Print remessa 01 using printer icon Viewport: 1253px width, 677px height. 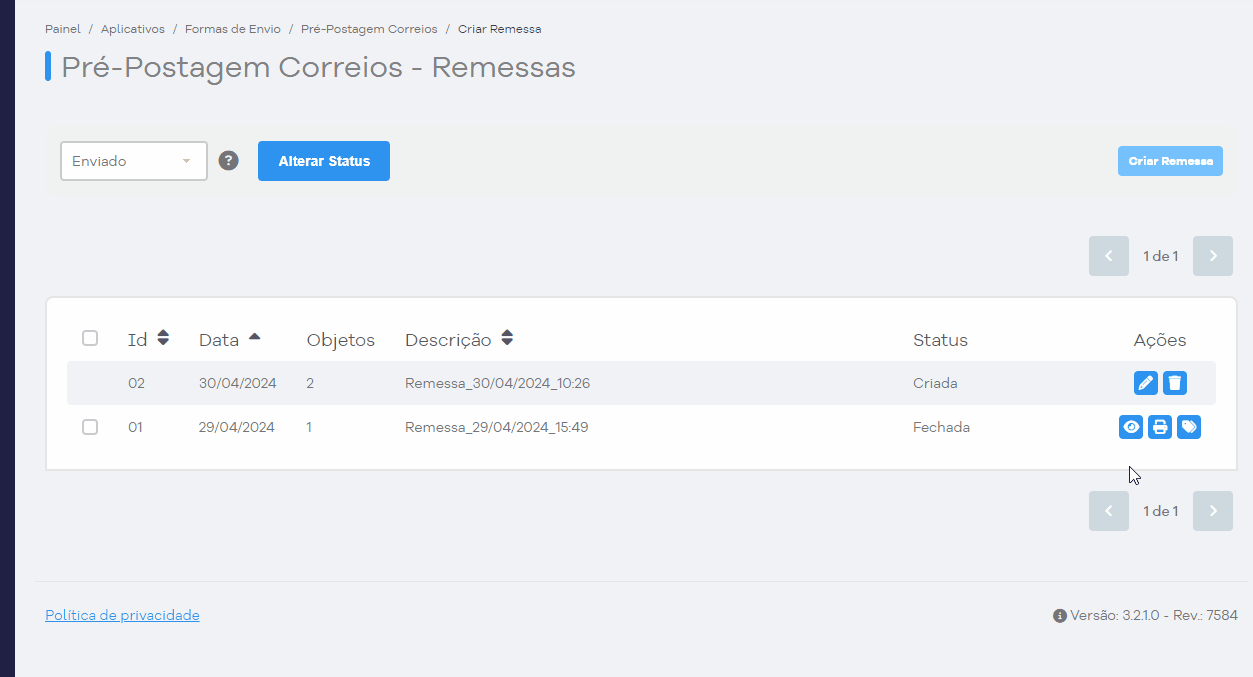click(x=1160, y=427)
